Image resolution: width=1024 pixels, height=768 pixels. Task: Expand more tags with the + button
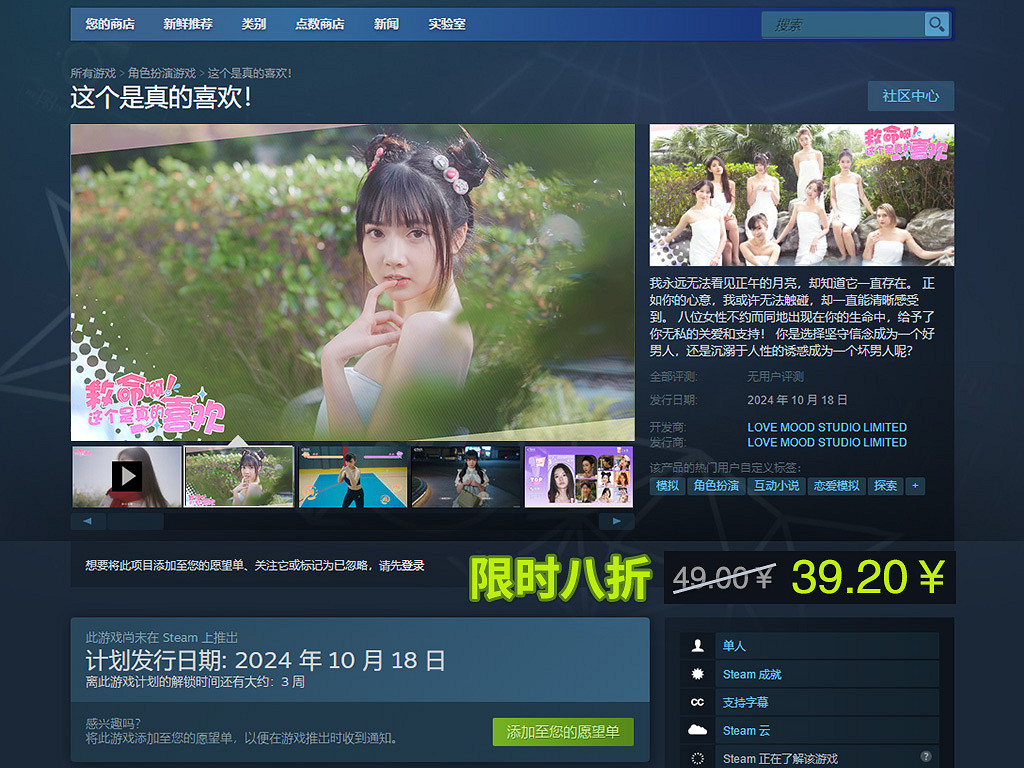[x=915, y=486]
